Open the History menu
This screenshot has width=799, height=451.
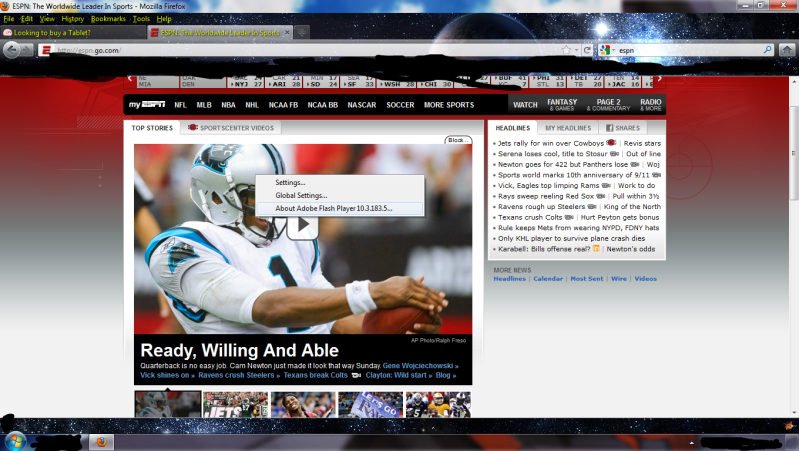click(x=72, y=19)
